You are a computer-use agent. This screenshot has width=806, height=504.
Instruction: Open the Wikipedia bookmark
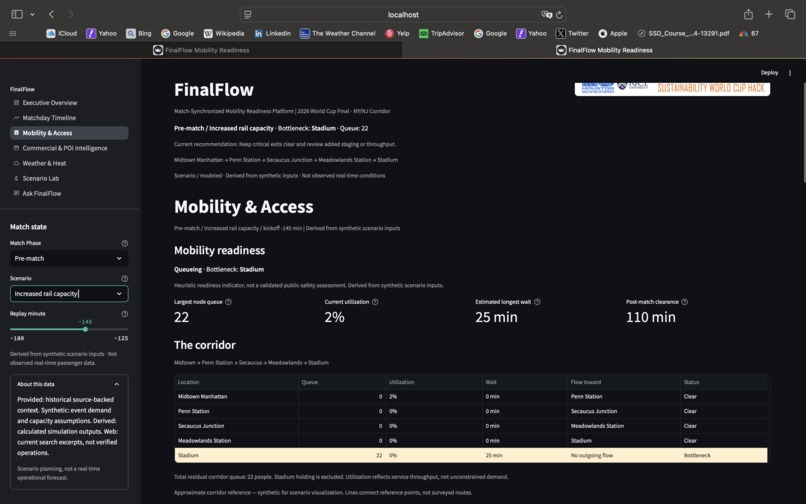point(224,33)
